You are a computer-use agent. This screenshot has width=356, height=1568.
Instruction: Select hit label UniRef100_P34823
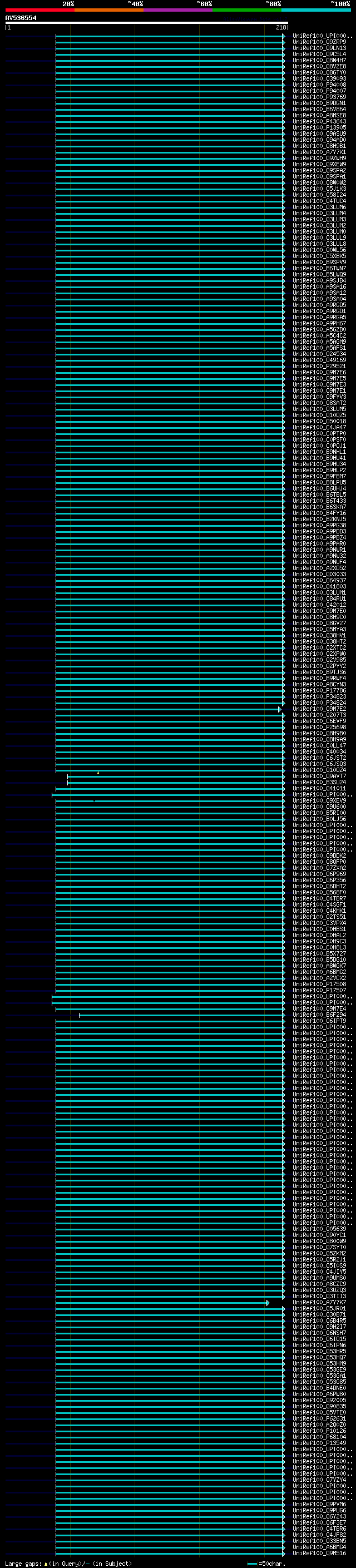point(319,696)
